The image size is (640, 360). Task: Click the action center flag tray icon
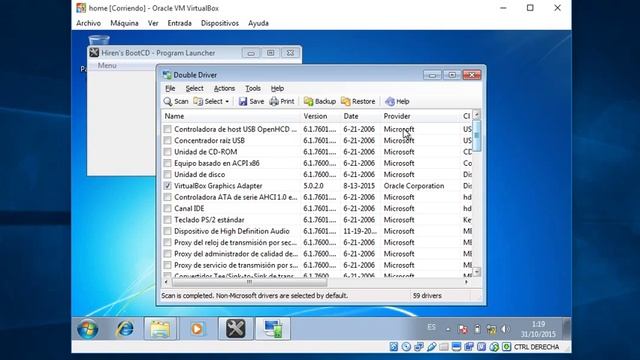463,329
